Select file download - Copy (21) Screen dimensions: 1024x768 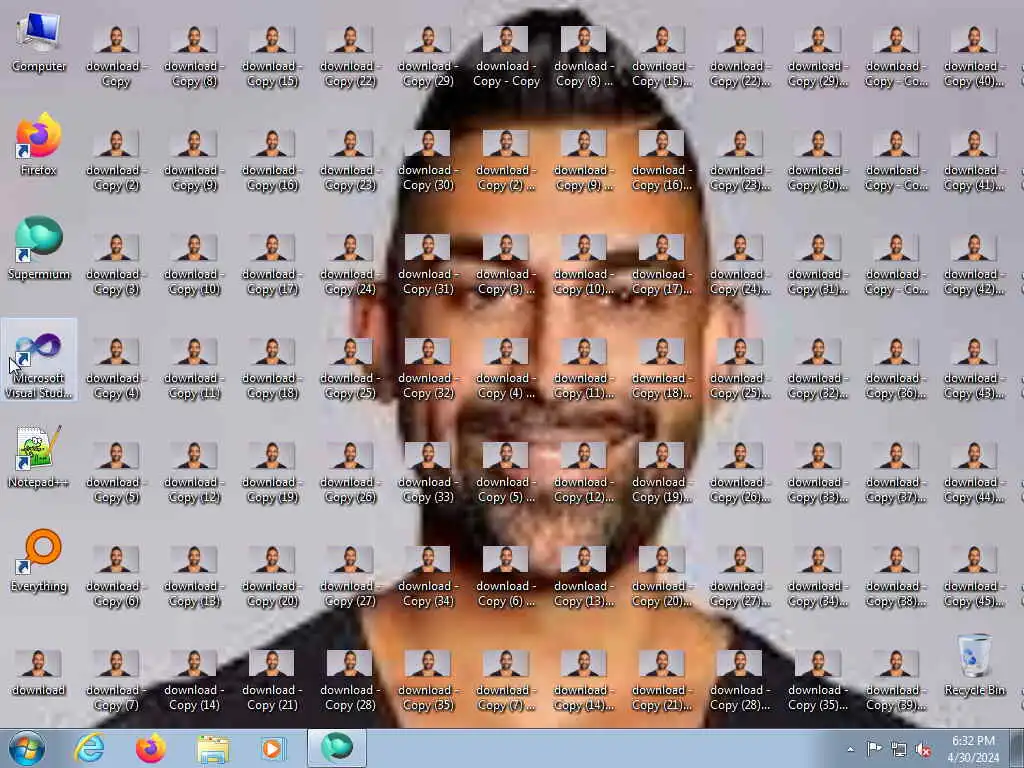(272, 681)
